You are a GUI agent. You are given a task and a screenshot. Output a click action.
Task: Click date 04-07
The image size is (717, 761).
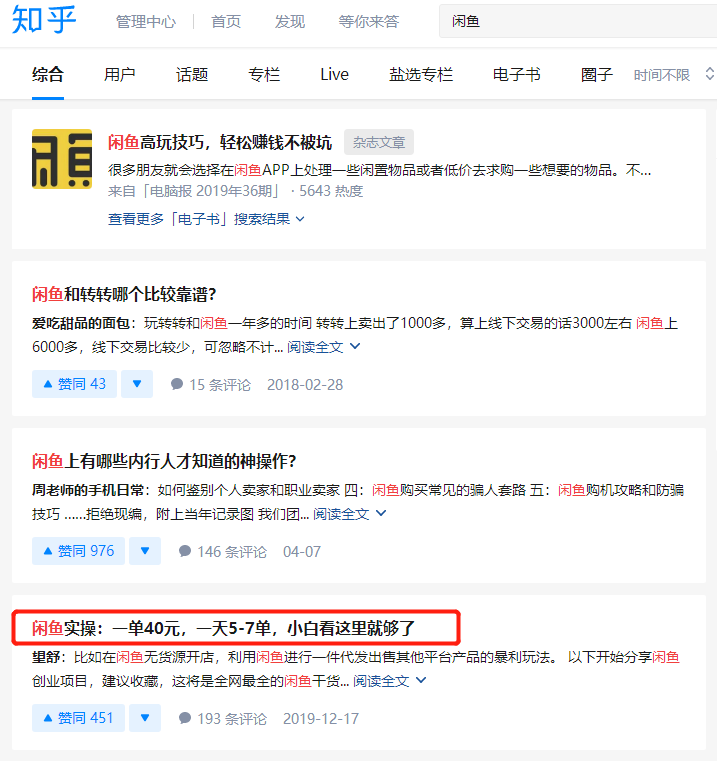[302, 552]
